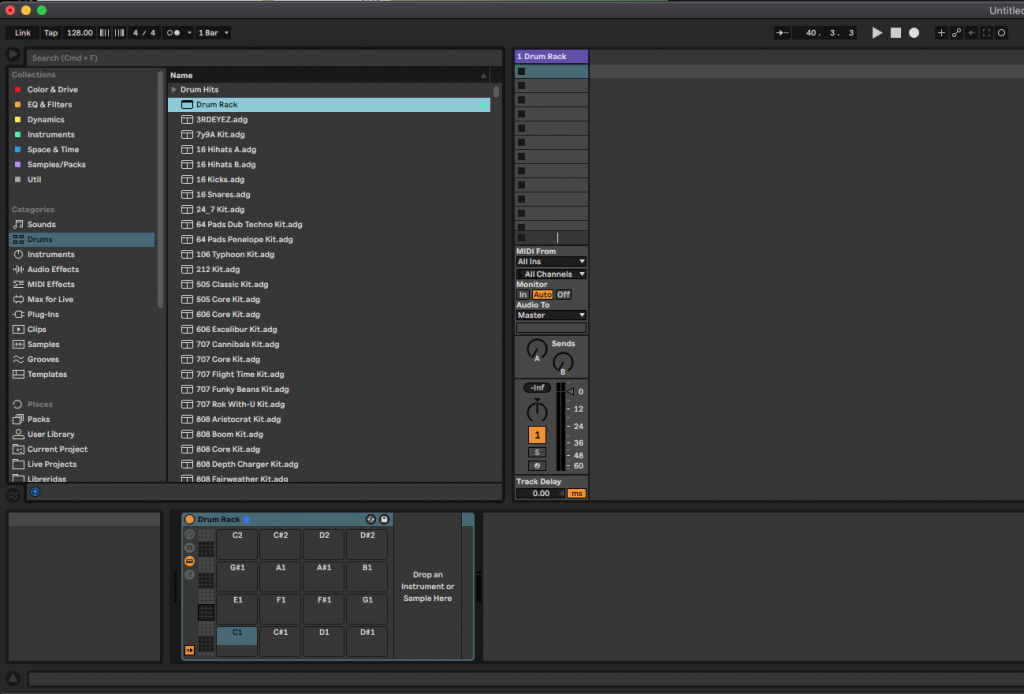This screenshot has width=1024, height=694.
Task: Set Monitor to Off
Action: tap(563, 294)
